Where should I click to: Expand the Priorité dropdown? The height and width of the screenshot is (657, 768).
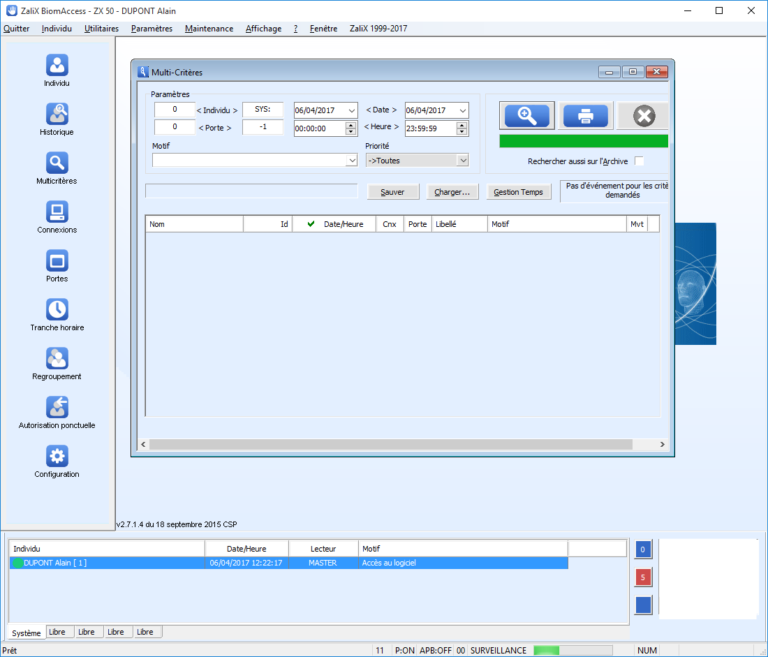coord(462,160)
